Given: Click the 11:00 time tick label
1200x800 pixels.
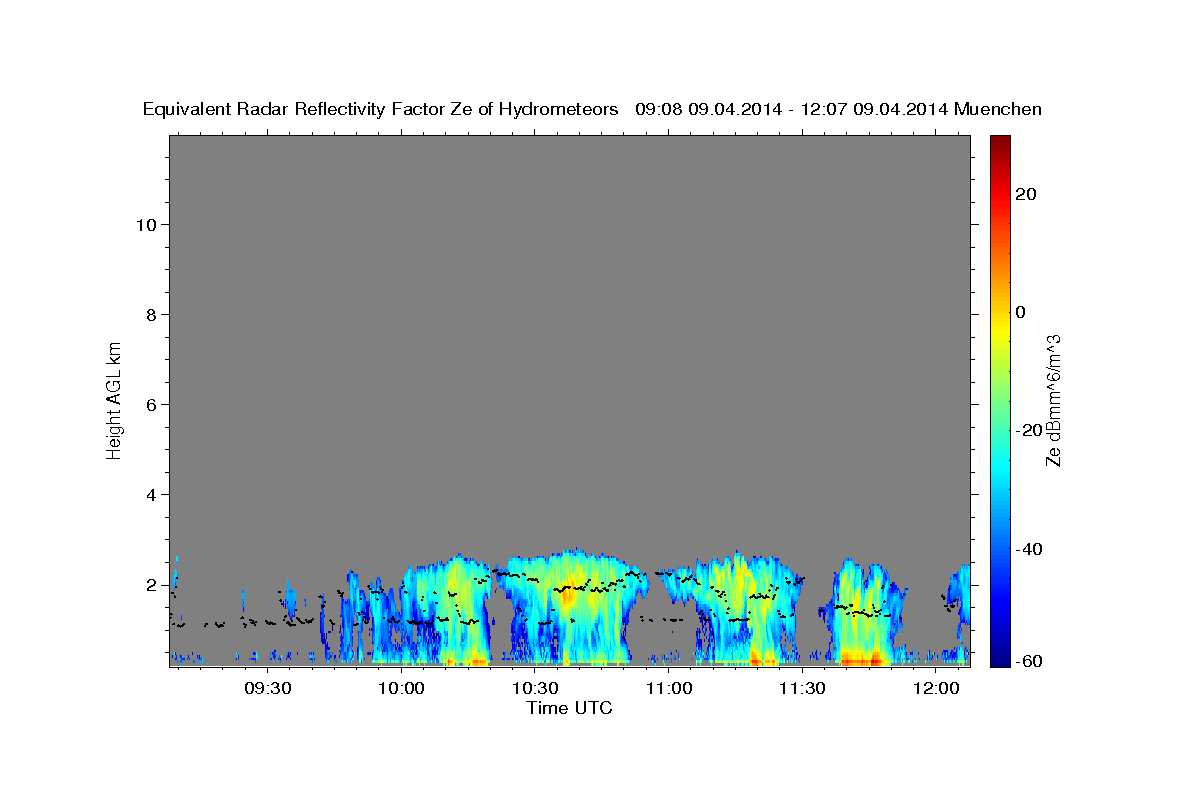Looking at the screenshot, I should click(669, 688).
